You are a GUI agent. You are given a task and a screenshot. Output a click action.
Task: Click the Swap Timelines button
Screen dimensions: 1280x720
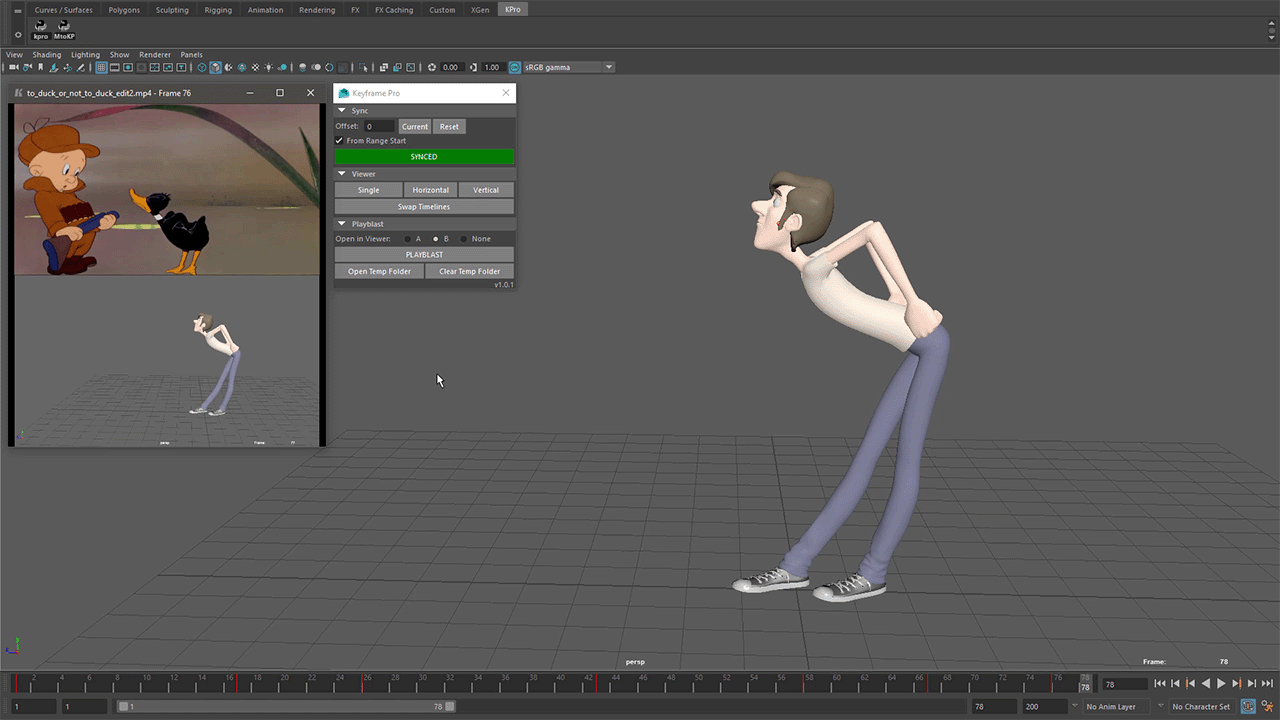point(424,207)
